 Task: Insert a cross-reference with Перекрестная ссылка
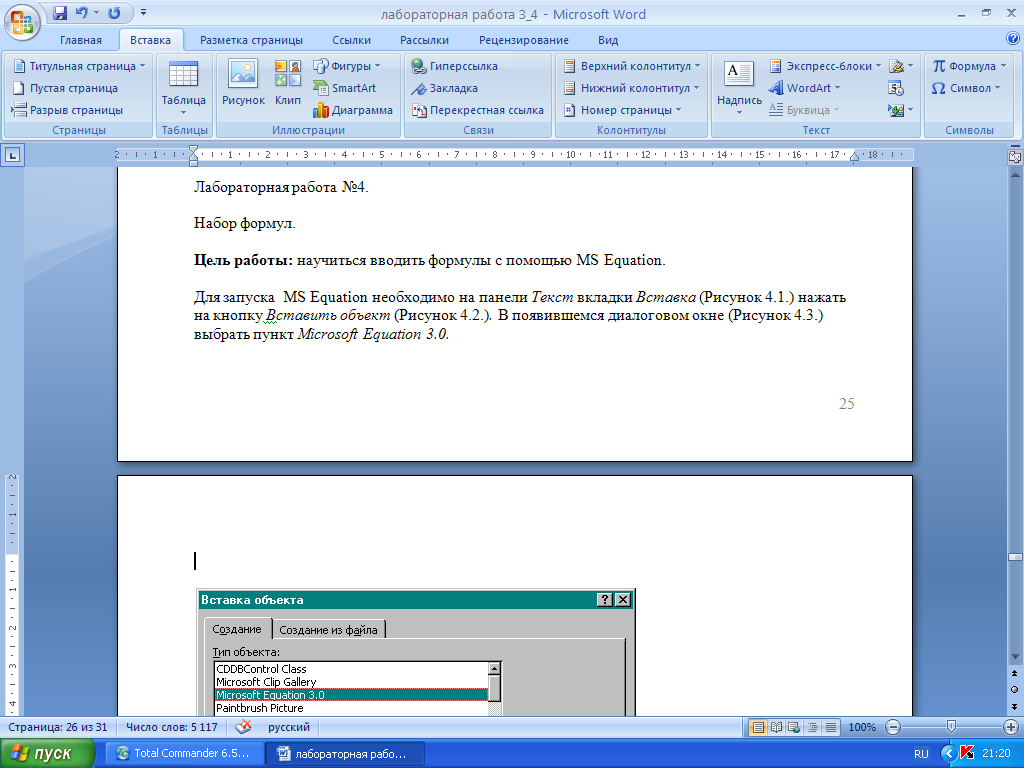pyautogui.click(x=478, y=110)
